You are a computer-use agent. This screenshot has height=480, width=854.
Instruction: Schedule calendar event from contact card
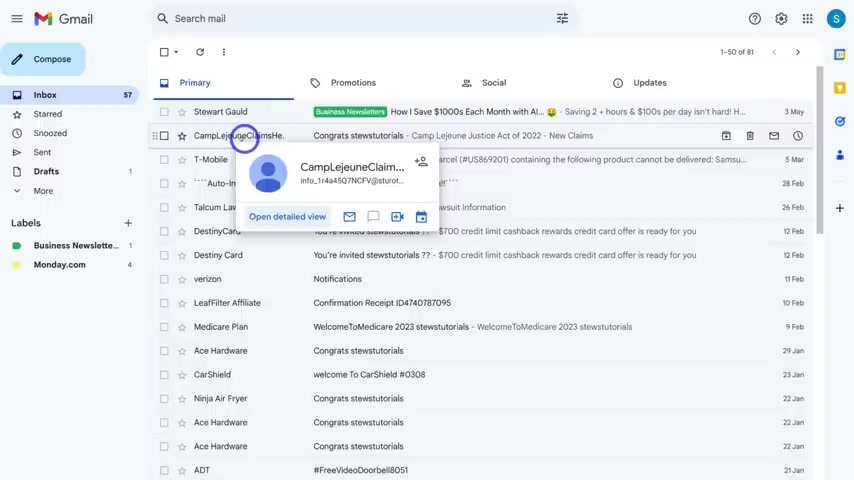pyautogui.click(x=421, y=217)
